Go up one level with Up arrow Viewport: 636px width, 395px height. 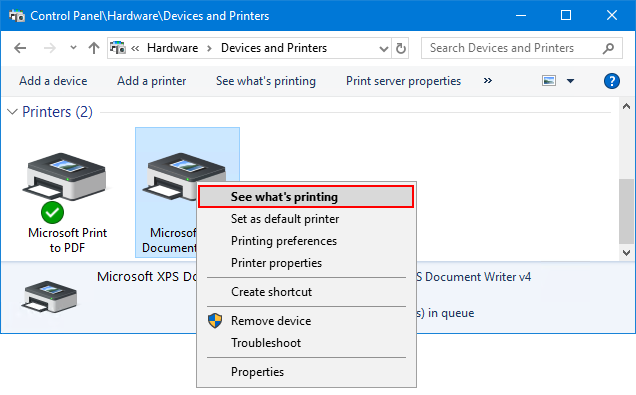point(94,48)
